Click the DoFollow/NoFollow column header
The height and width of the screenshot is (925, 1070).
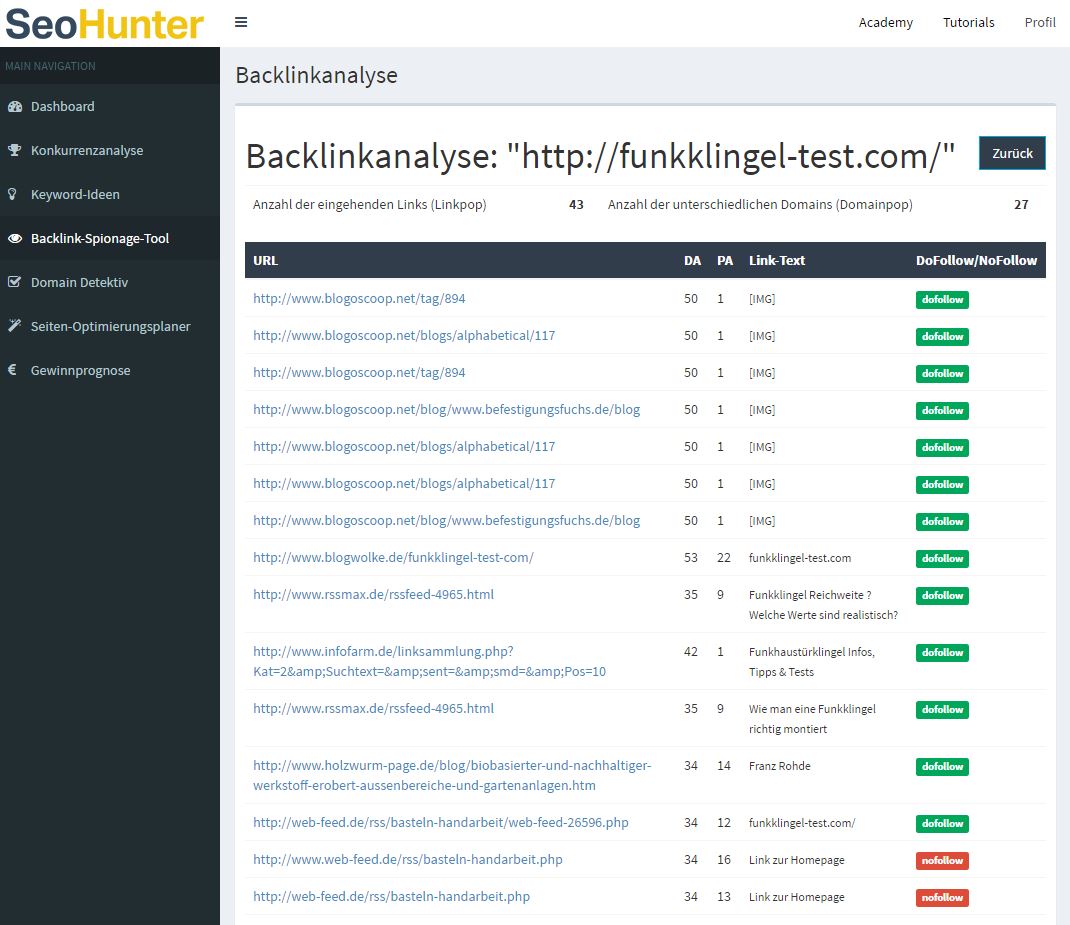[976, 260]
